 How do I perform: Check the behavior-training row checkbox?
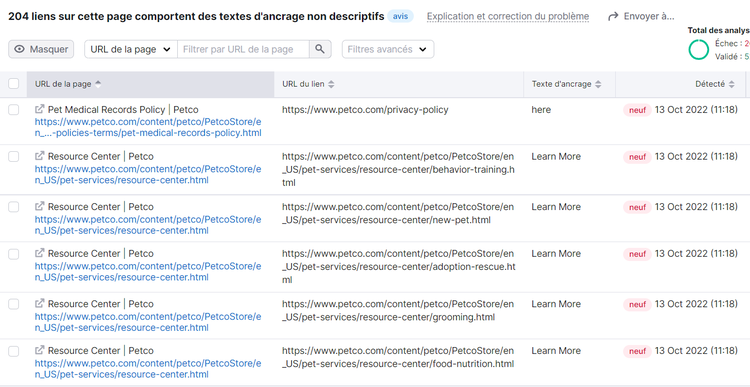pyautogui.click(x=14, y=156)
